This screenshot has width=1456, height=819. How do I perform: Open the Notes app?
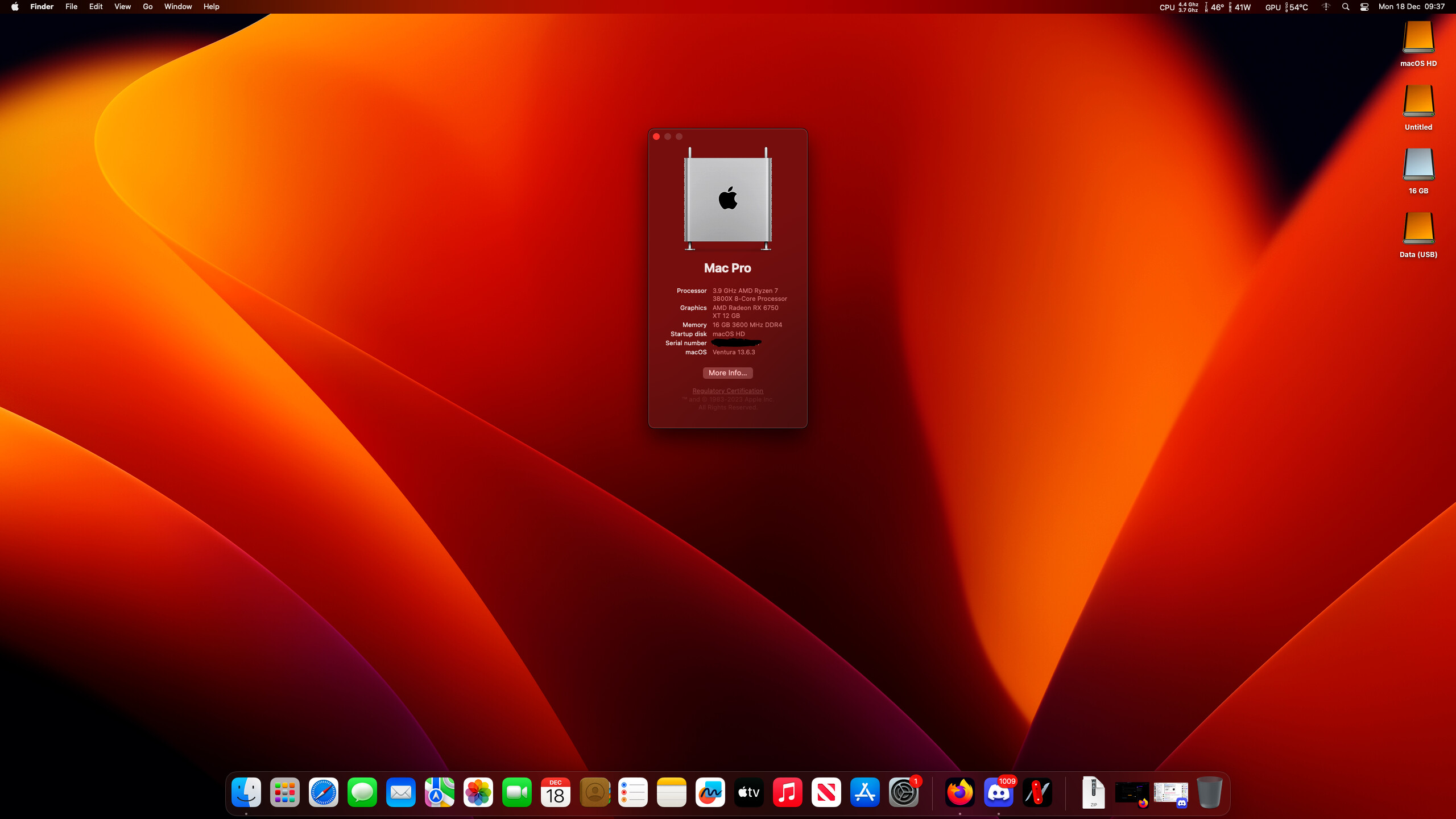pos(672,792)
